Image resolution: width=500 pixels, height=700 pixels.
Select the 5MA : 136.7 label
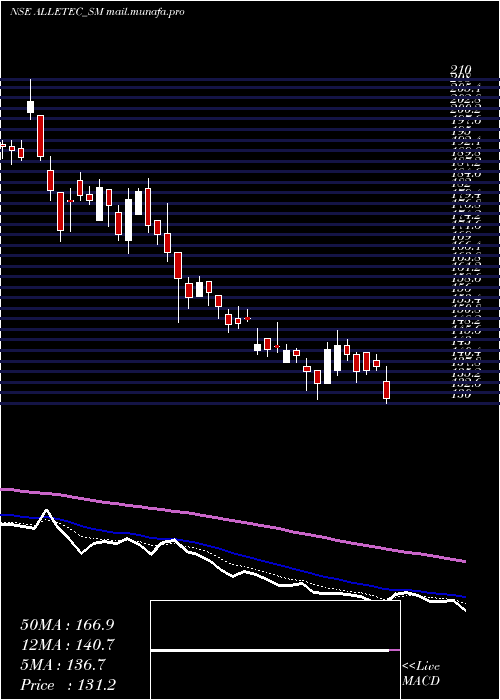(x=62, y=665)
